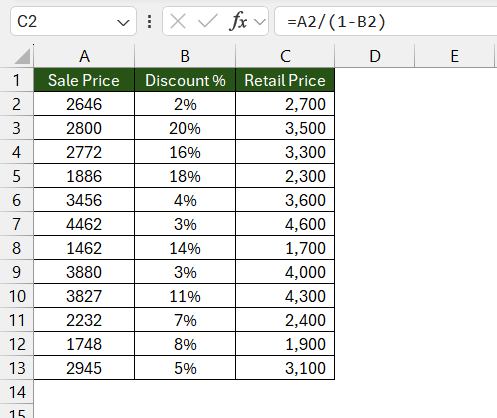The width and height of the screenshot is (497, 418).
Task: Select the cell containing 3456
Action: pos(84,200)
